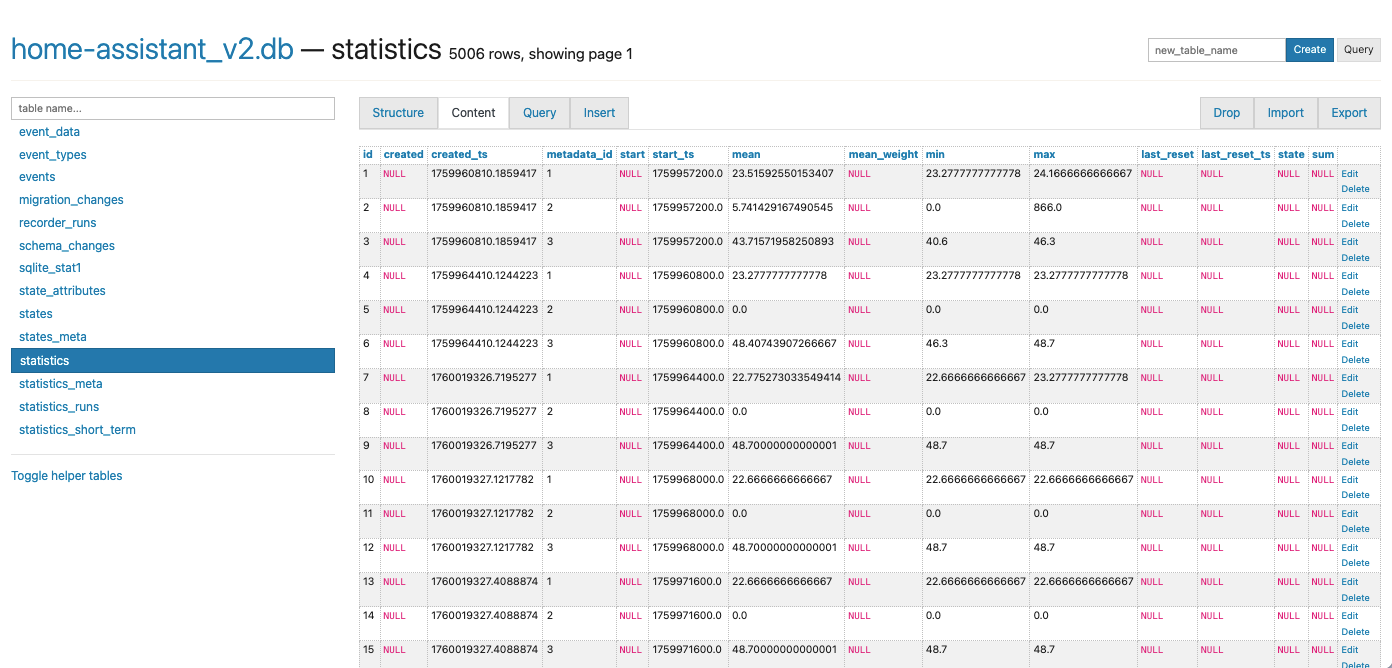Open the Query button beside Create
Screen dimensions: 1392x668
1358,50
